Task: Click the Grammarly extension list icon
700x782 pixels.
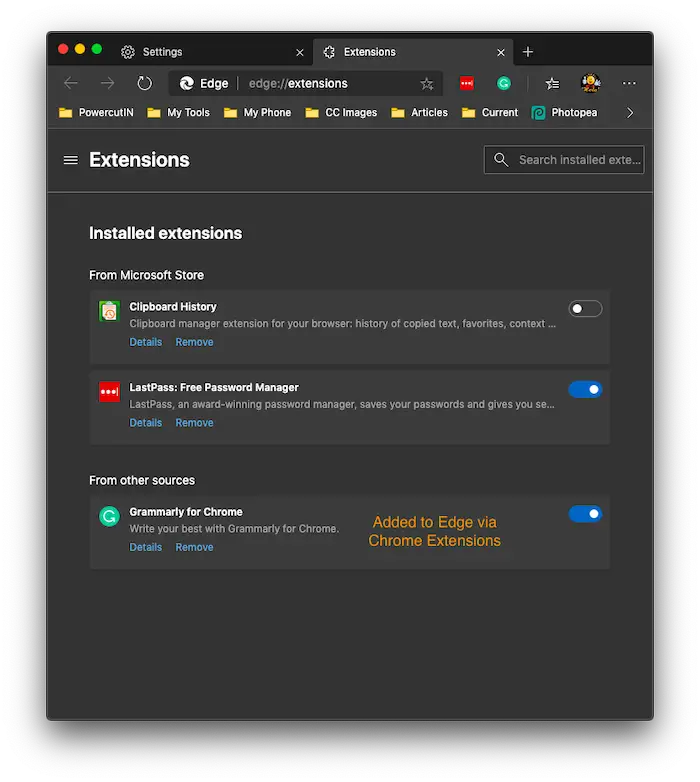Action: (109, 516)
